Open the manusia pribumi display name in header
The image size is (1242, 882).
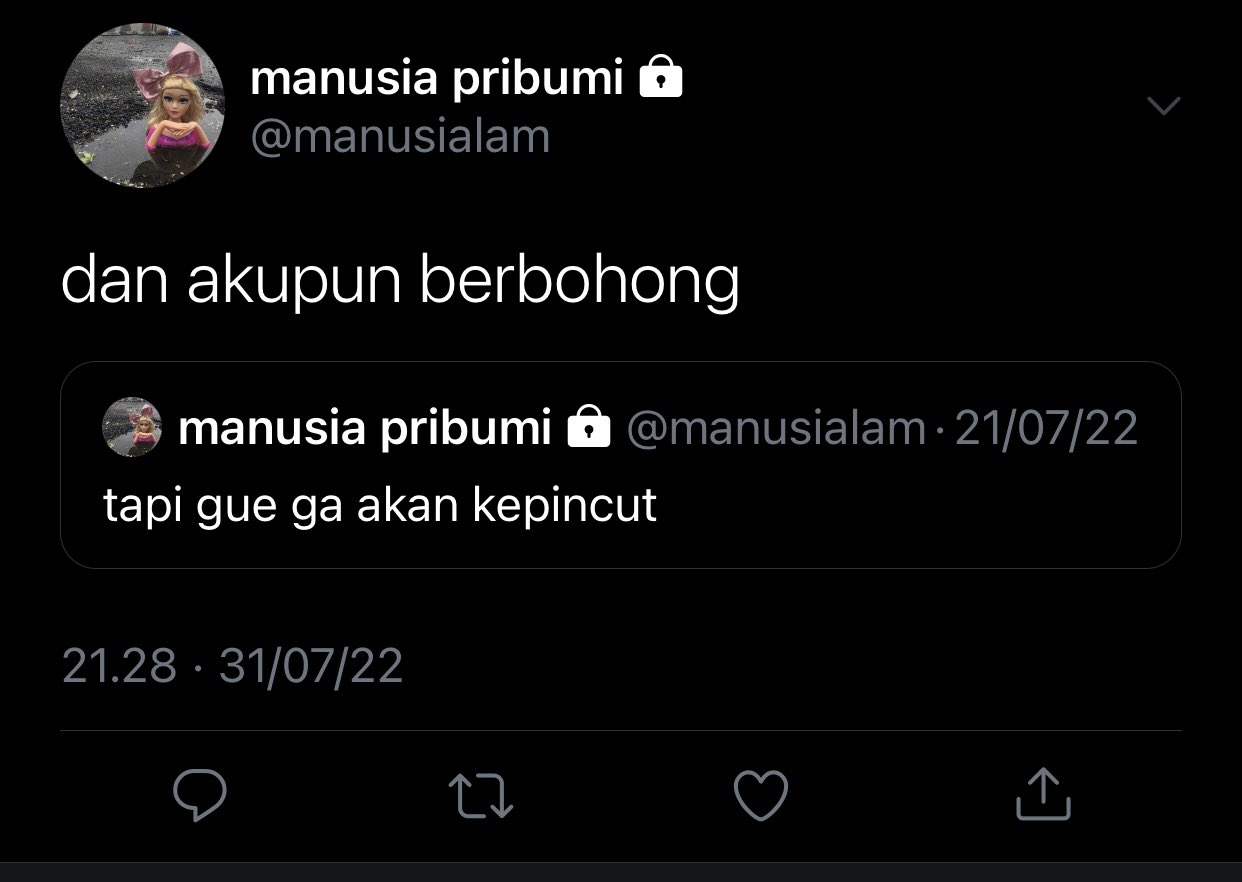click(437, 77)
